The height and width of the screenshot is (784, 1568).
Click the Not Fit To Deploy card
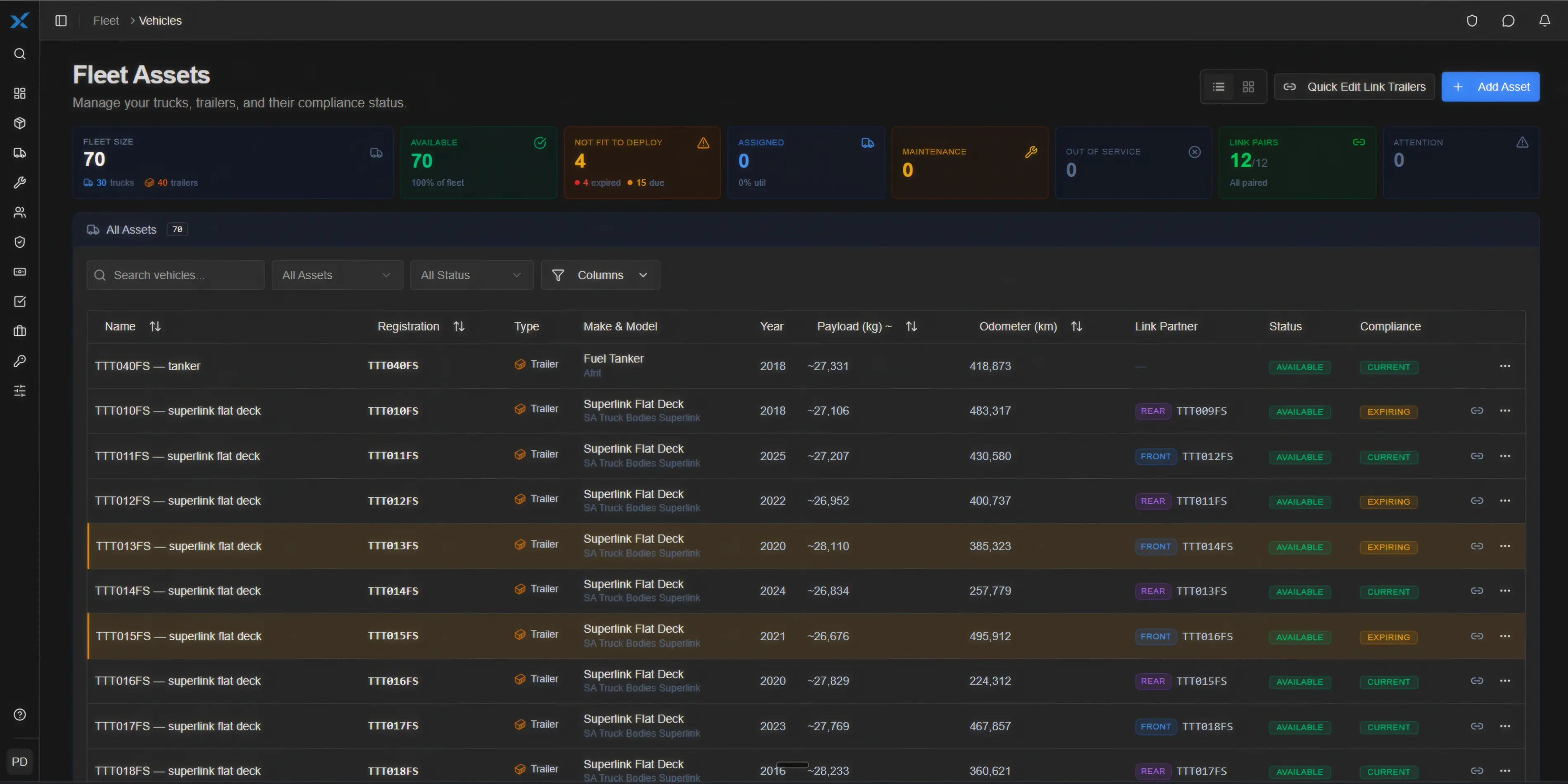[642, 163]
